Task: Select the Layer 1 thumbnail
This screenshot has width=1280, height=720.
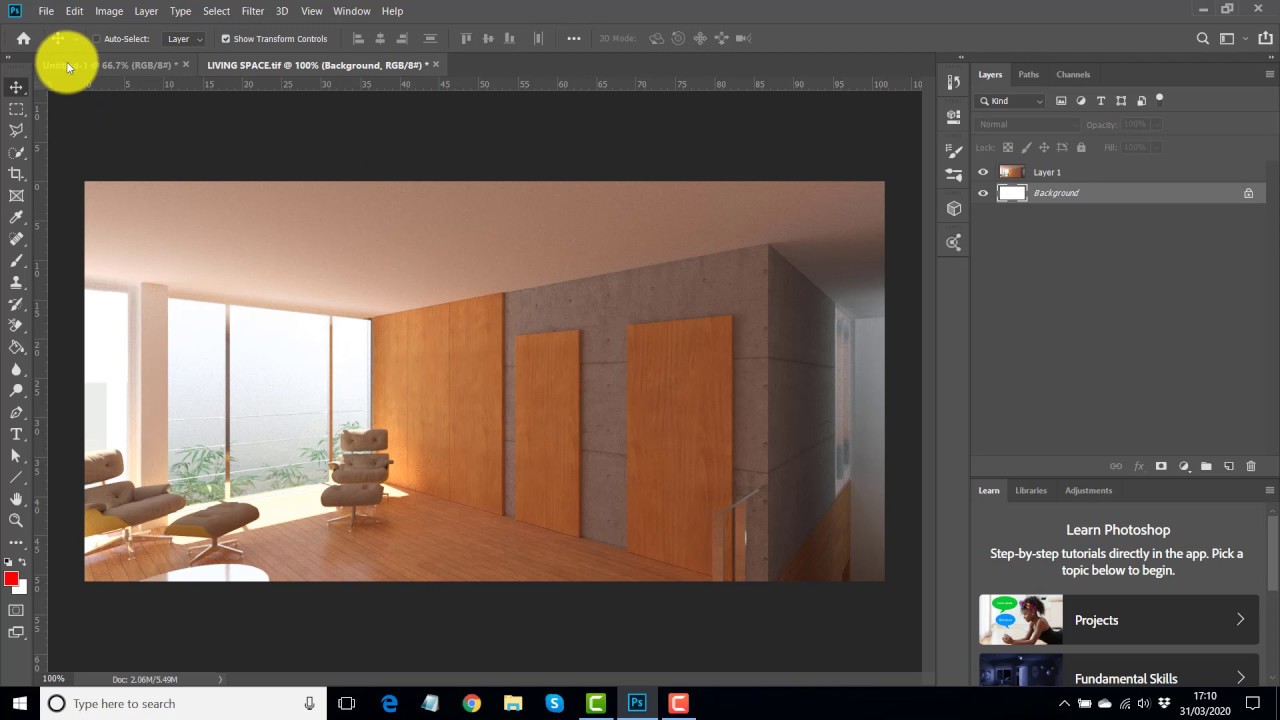Action: 1012,172
